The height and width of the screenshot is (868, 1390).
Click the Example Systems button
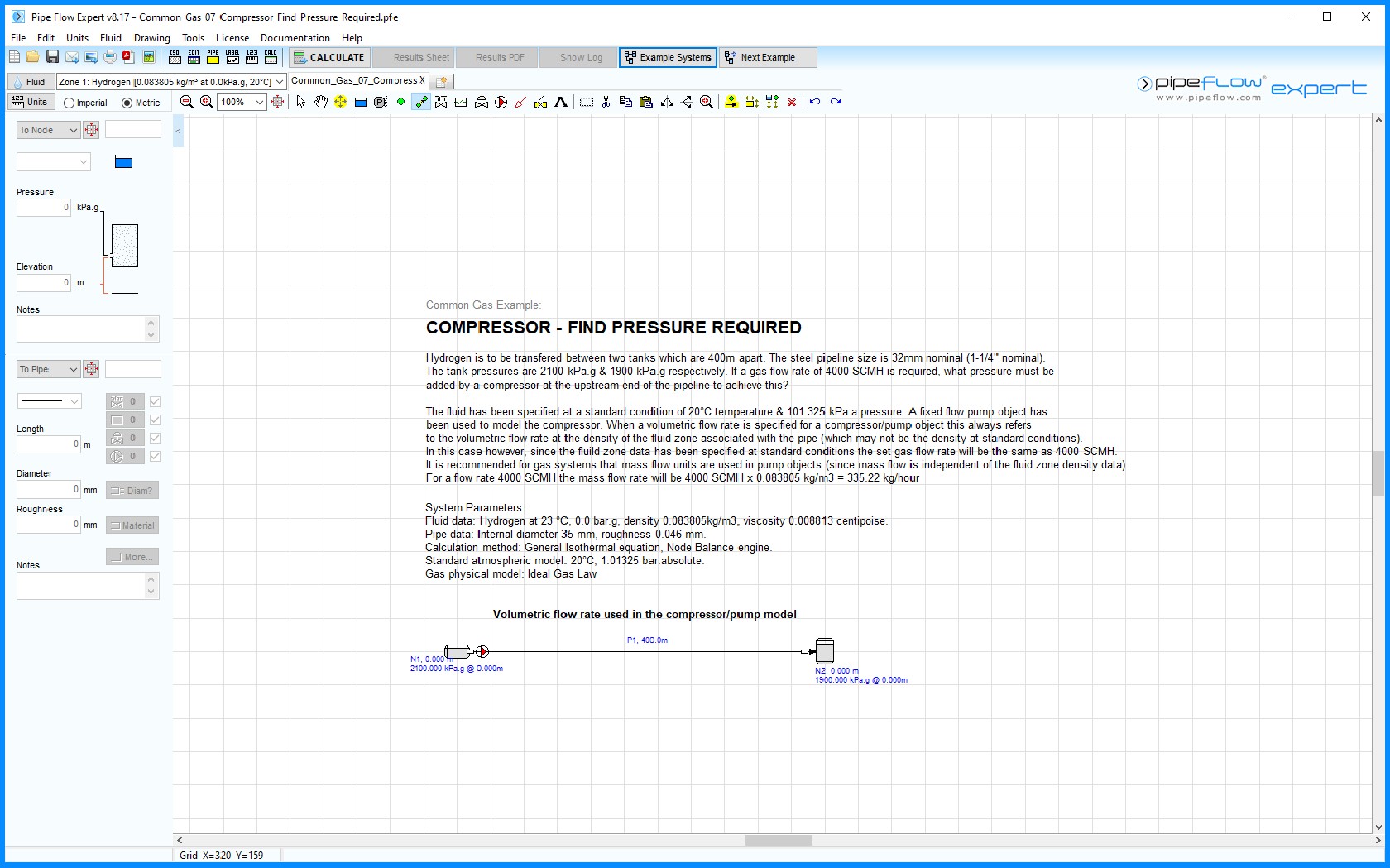[x=668, y=57]
